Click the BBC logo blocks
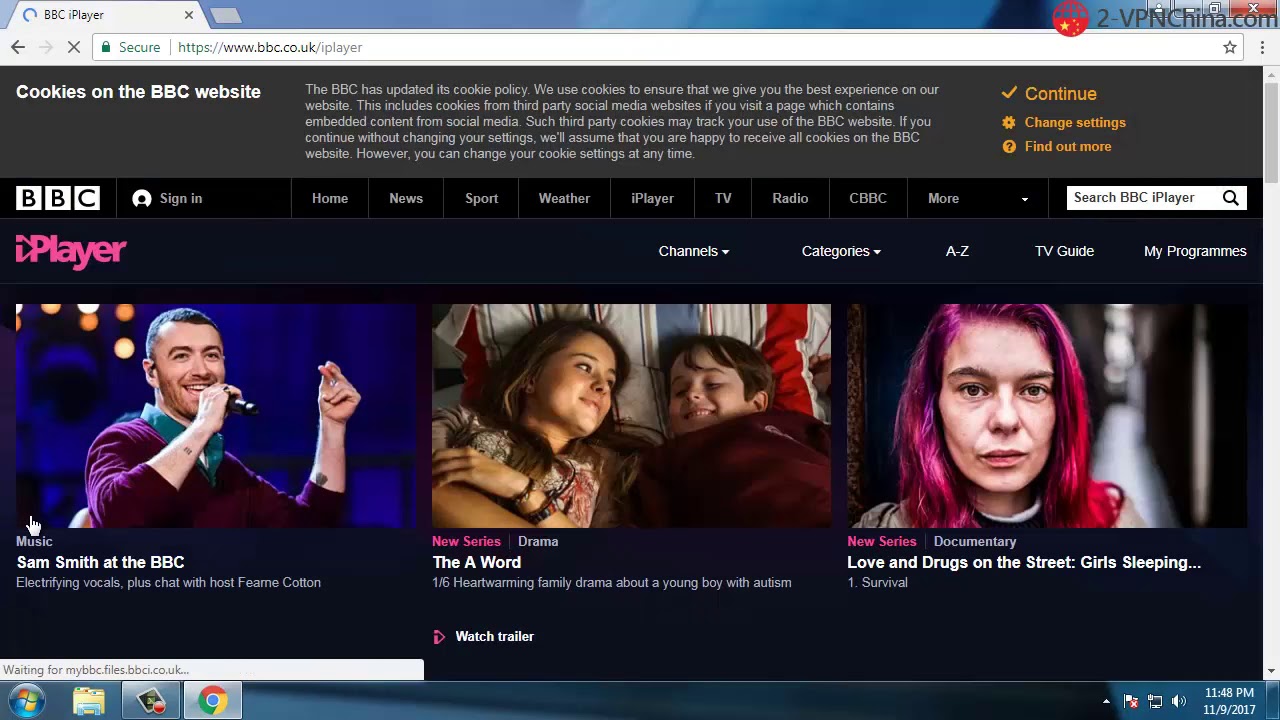Image resolution: width=1280 pixels, height=720 pixels. point(58,198)
